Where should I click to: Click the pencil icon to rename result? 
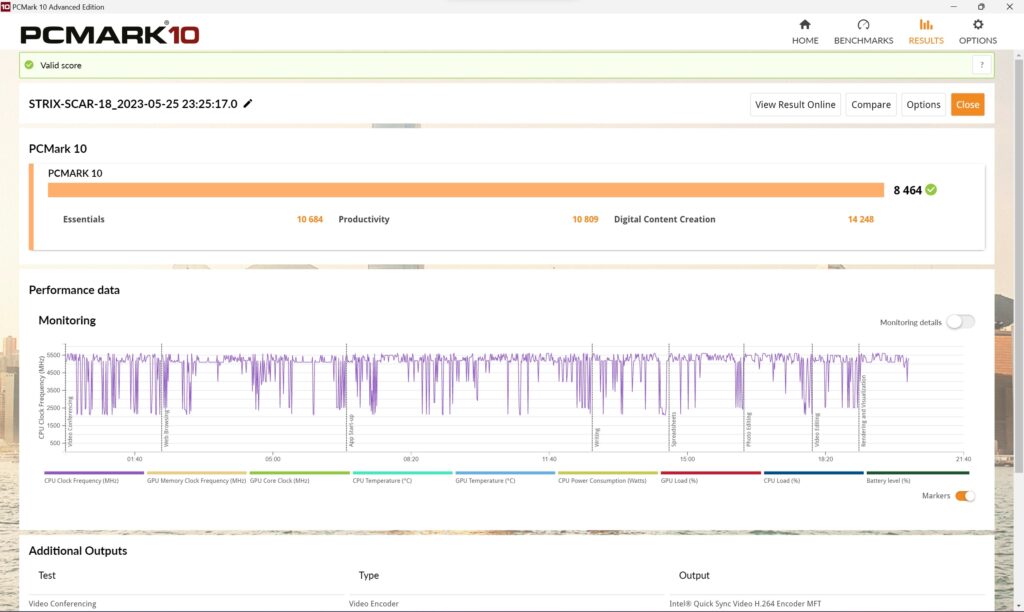[x=248, y=103]
